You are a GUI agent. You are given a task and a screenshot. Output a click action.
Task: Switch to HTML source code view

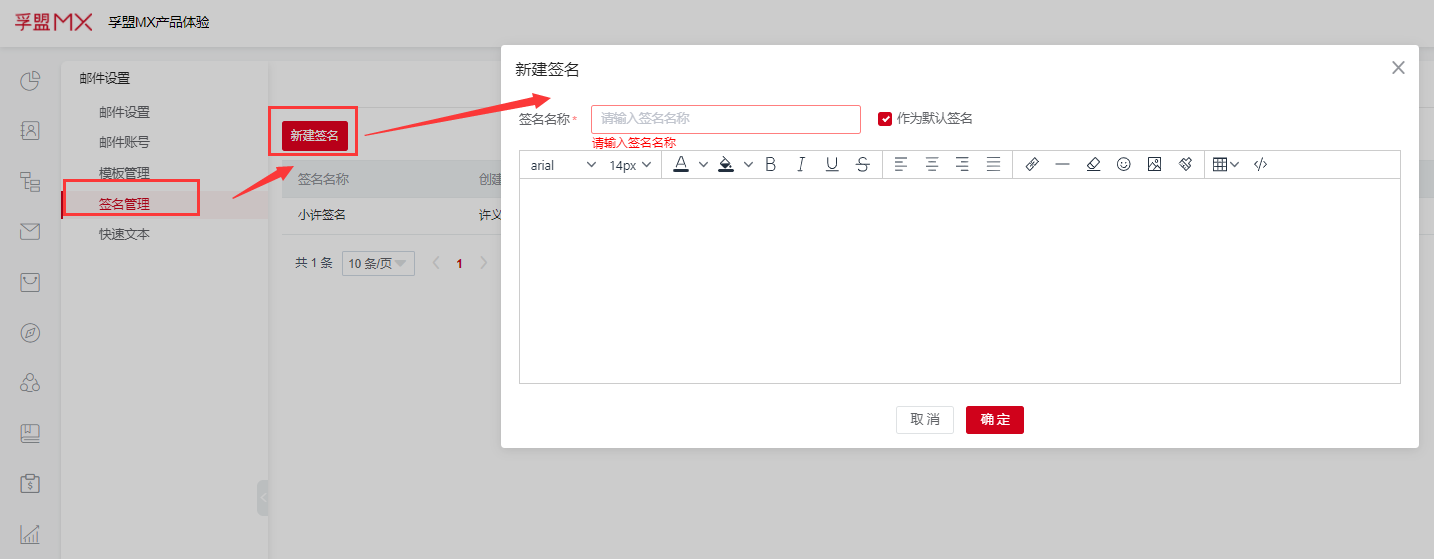(x=1260, y=165)
